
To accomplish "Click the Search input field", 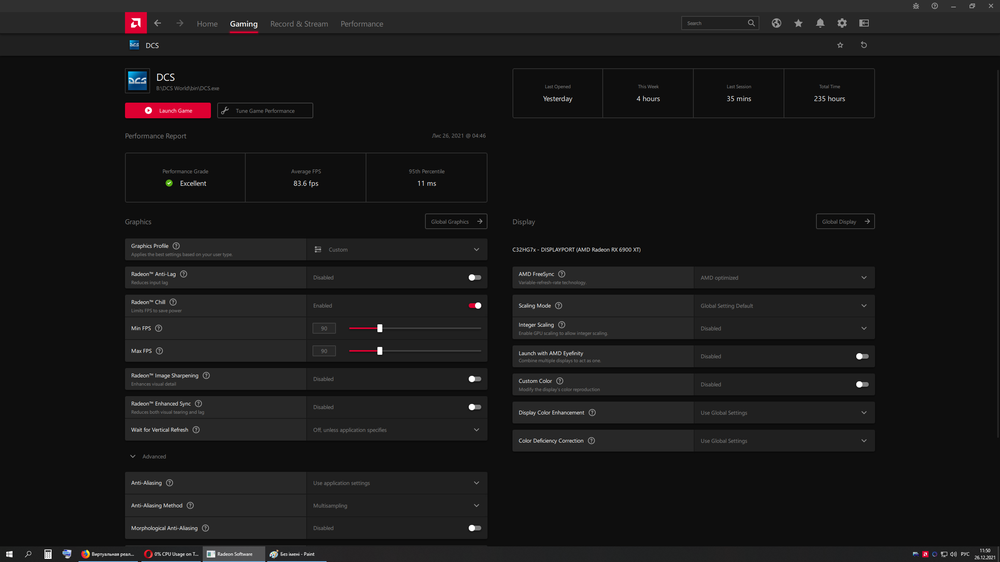I will tap(714, 23).
